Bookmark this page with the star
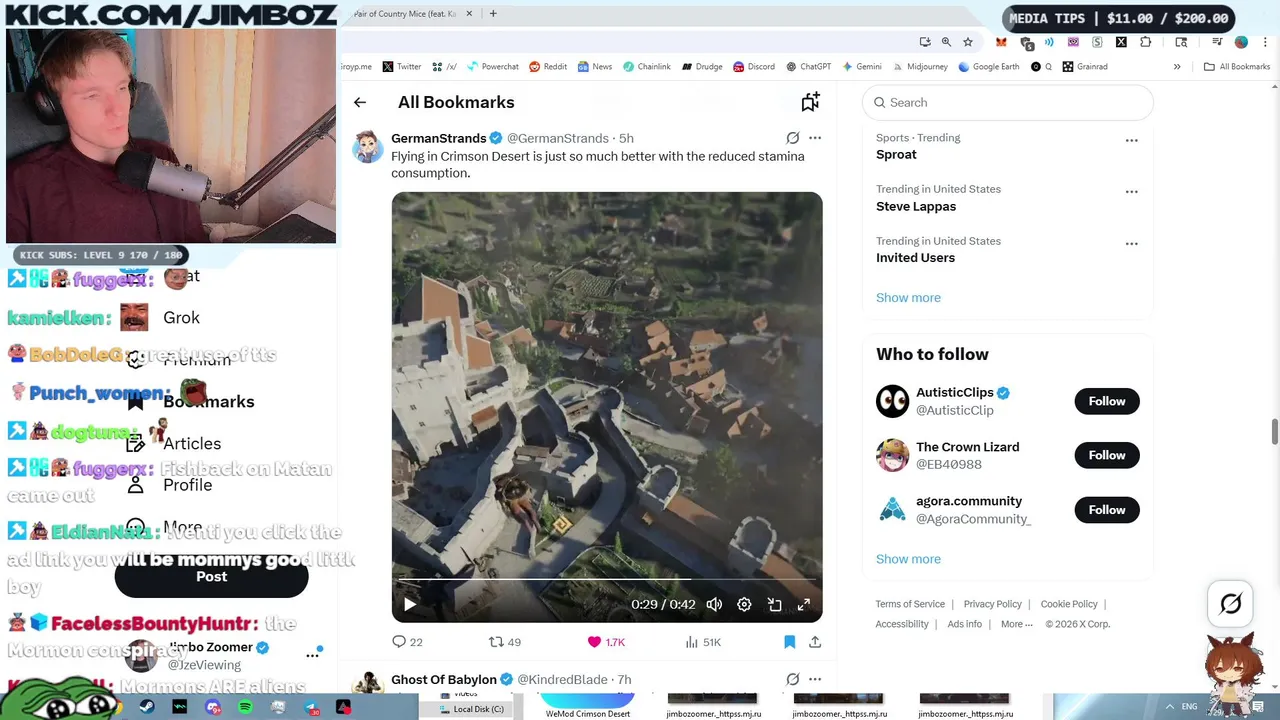Image resolution: width=1280 pixels, height=720 pixels. coord(968,42)
